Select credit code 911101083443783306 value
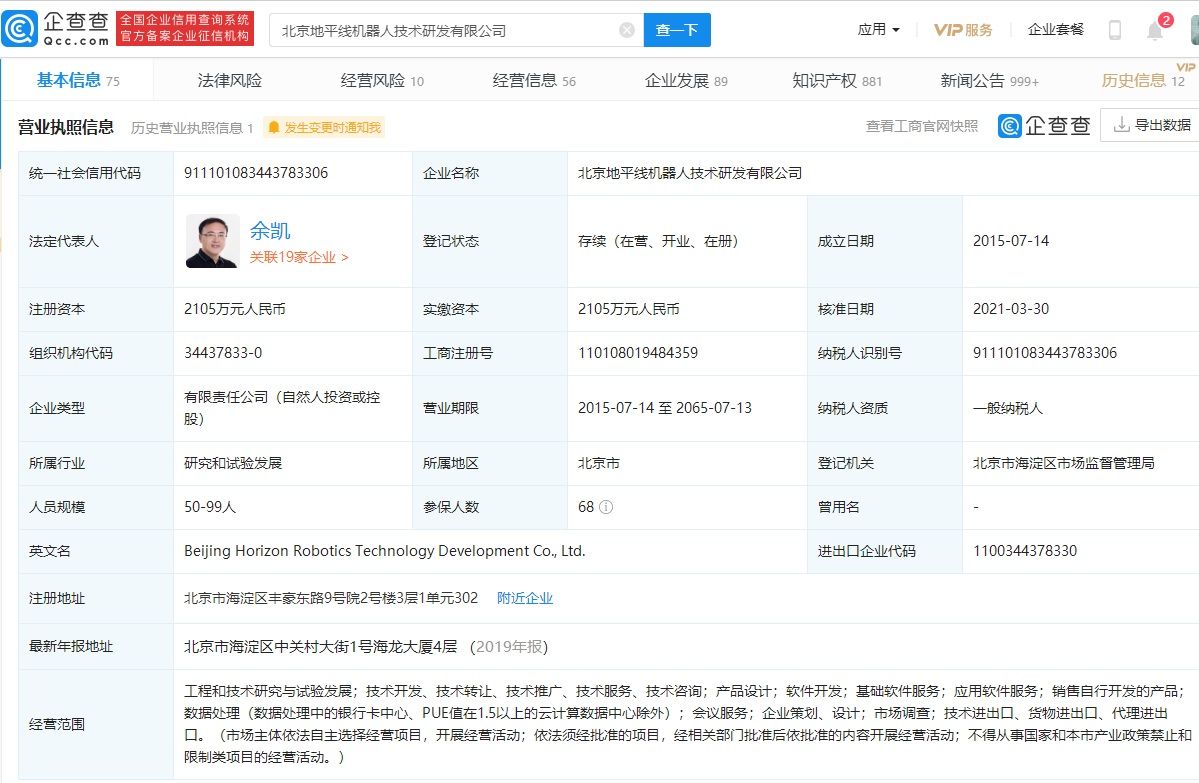This screenshot has width=1199, height=783. click(256, 173)
